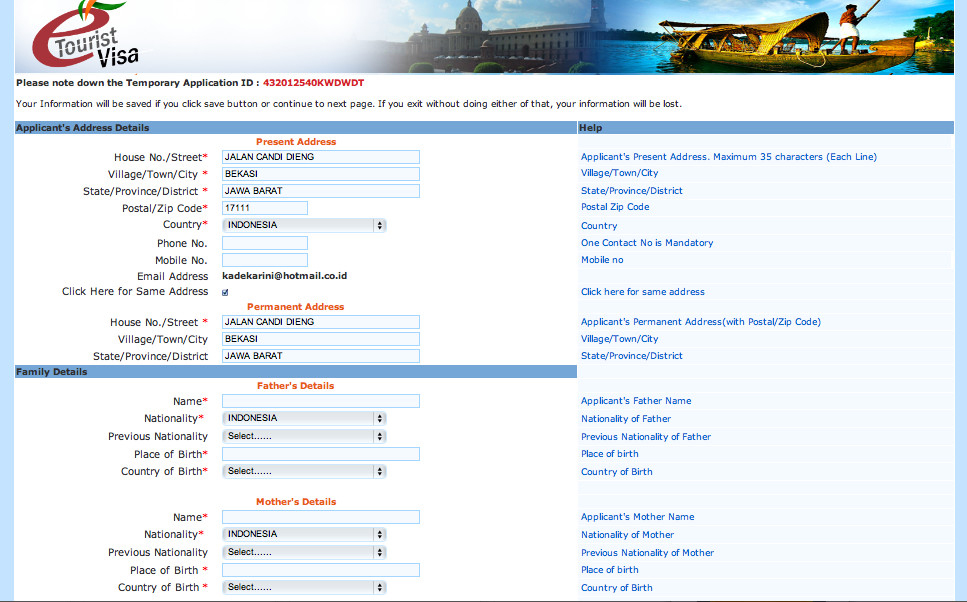
Task: Open Father's Nationality dropdown
Action: (304, 418)
